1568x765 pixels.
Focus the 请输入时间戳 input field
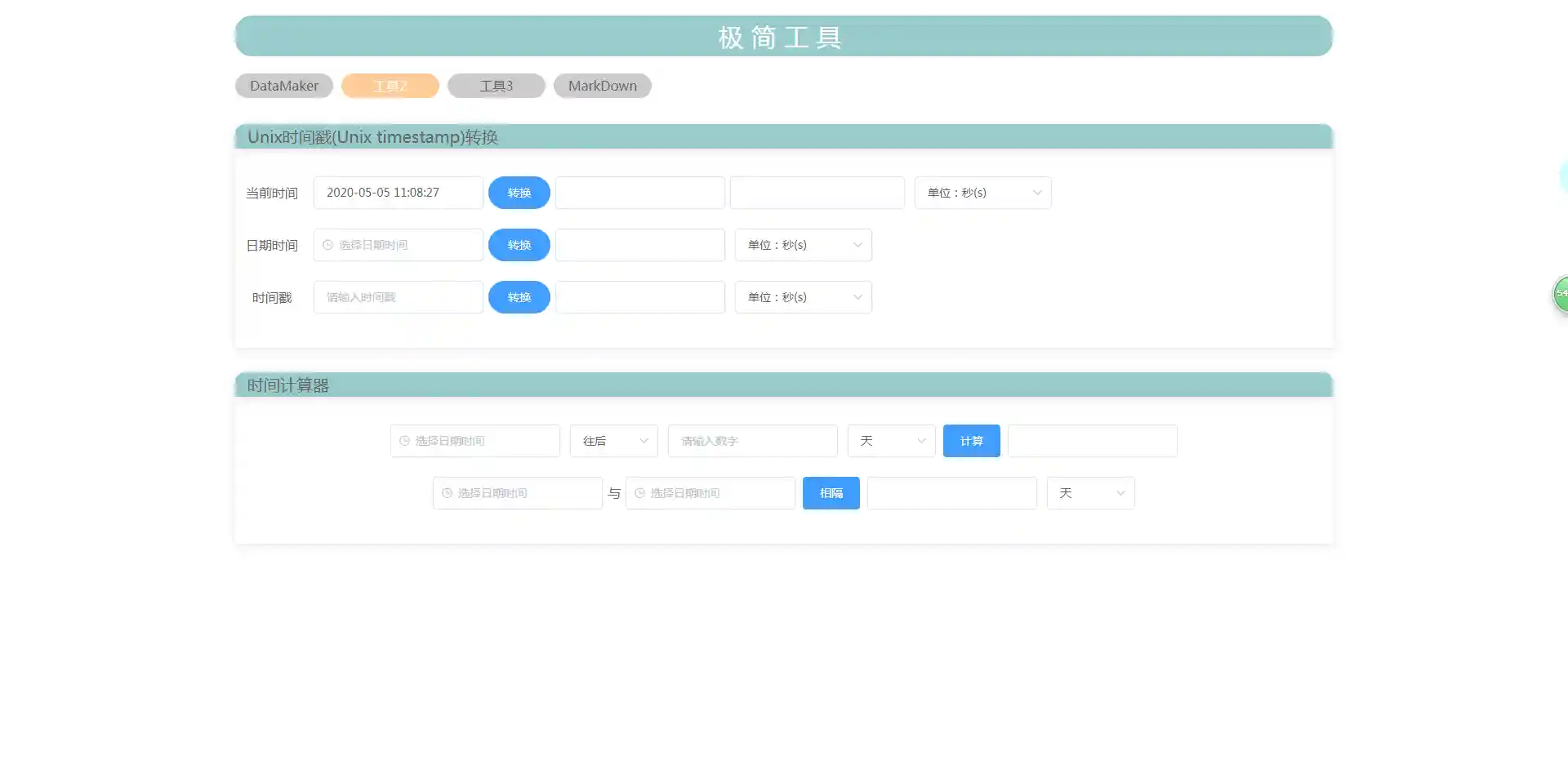pyautogui.click(x=398, y=297)
